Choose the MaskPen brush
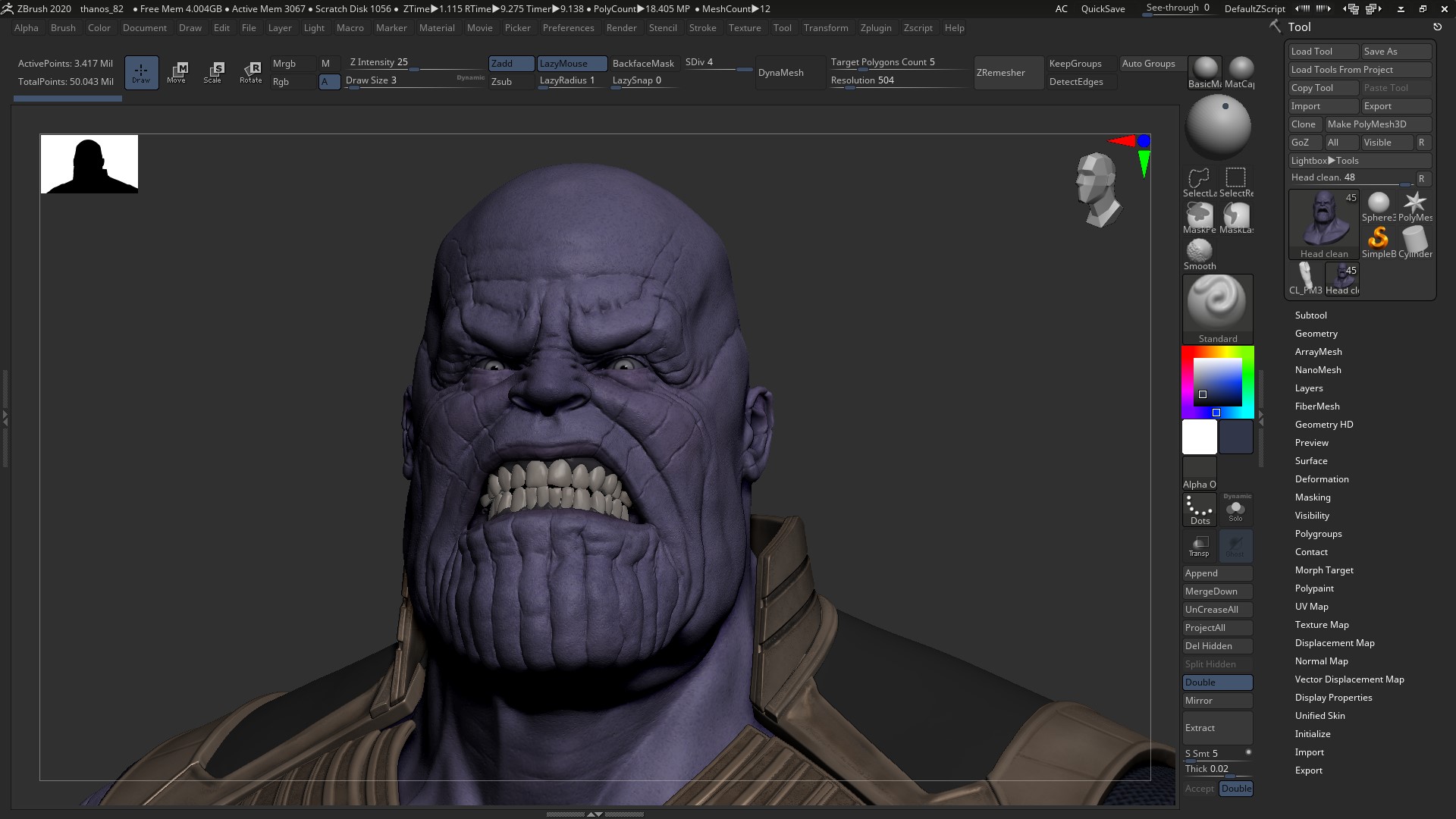 click(1200, 218)
